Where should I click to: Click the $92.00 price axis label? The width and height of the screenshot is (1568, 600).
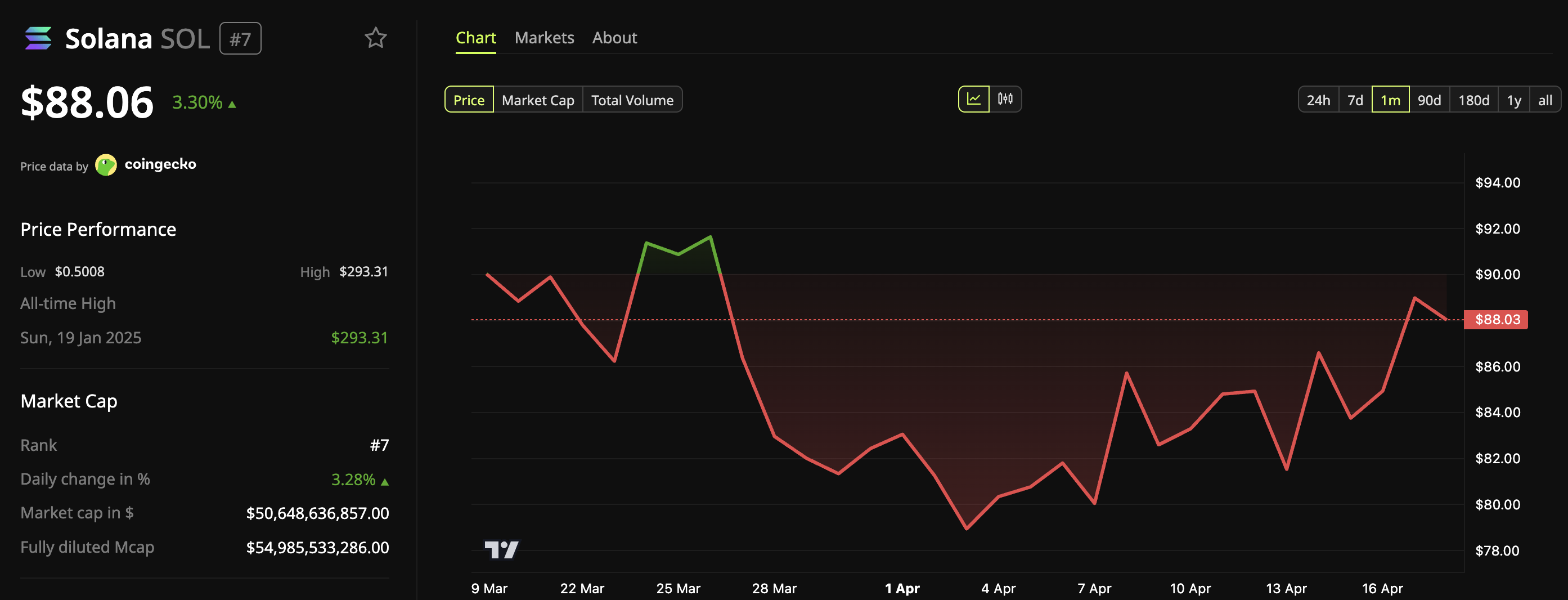click(1497, 229)
